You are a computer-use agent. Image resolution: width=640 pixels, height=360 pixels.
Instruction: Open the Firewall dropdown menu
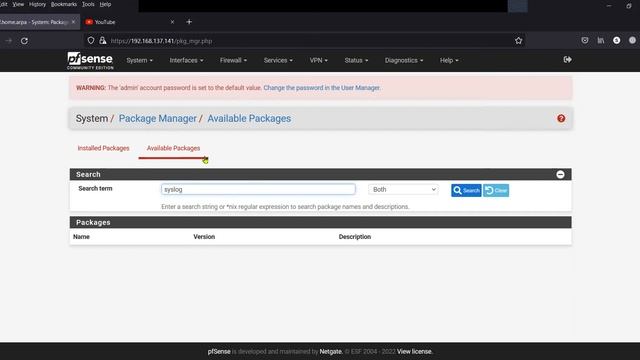coord(233,60)
